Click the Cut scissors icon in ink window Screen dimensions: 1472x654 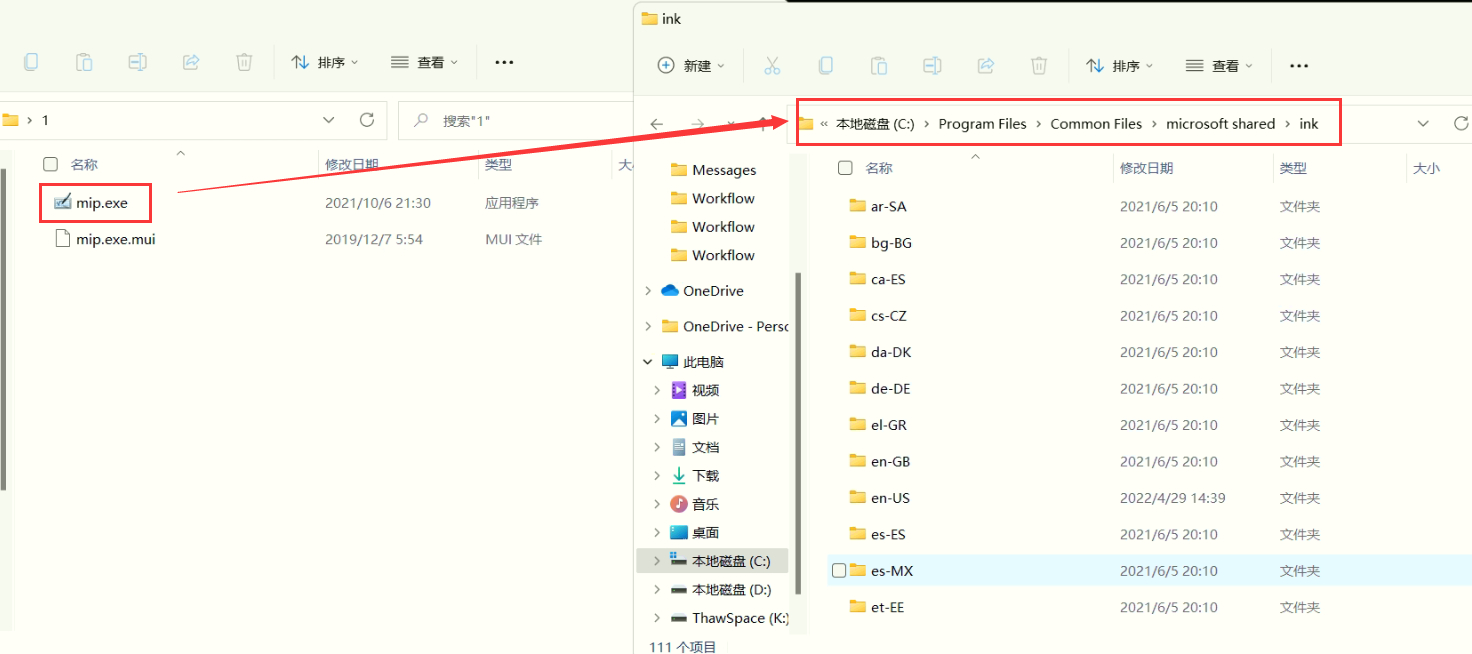point(772,66)
